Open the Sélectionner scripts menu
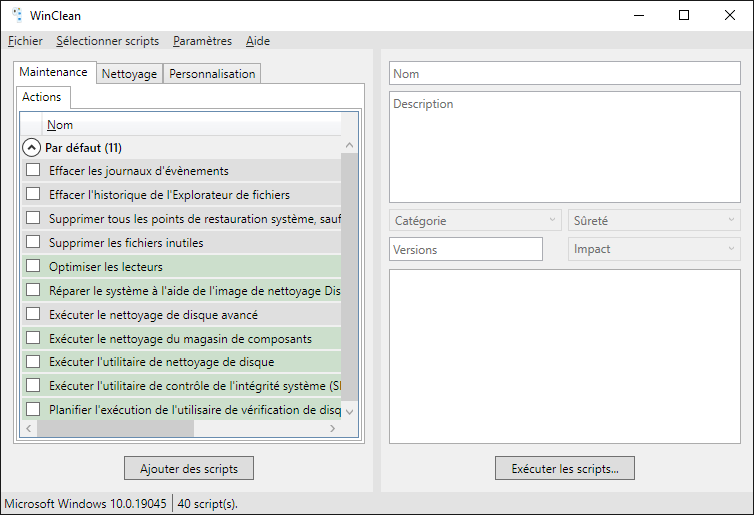 pos(107,41)
